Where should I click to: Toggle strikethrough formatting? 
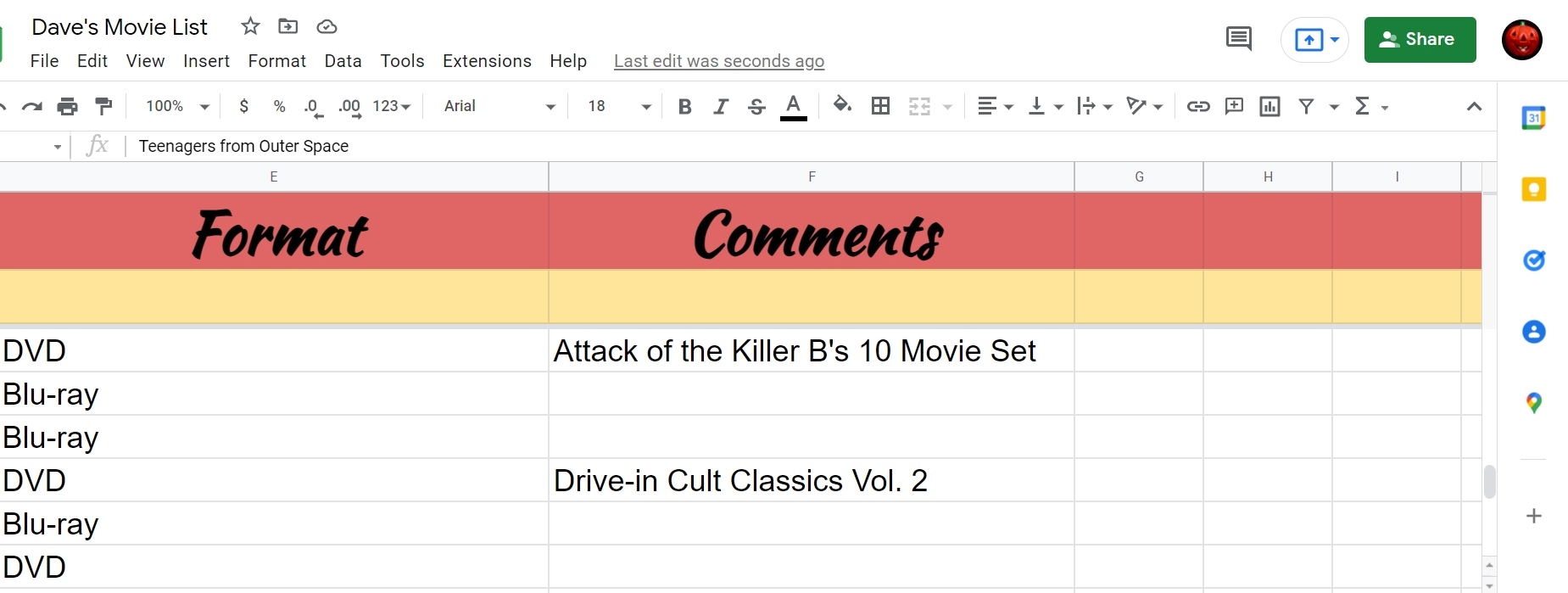(756, 106)
